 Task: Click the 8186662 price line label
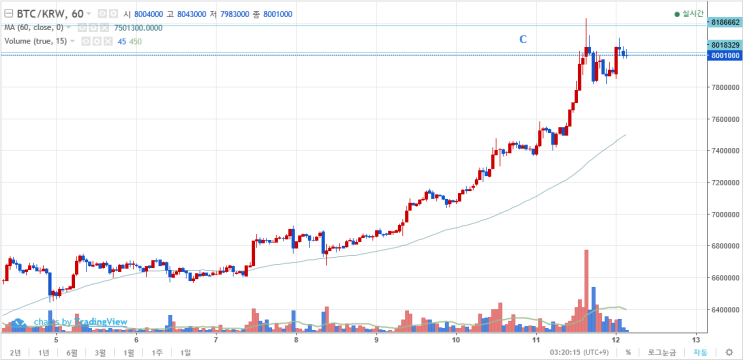[725, 22]
